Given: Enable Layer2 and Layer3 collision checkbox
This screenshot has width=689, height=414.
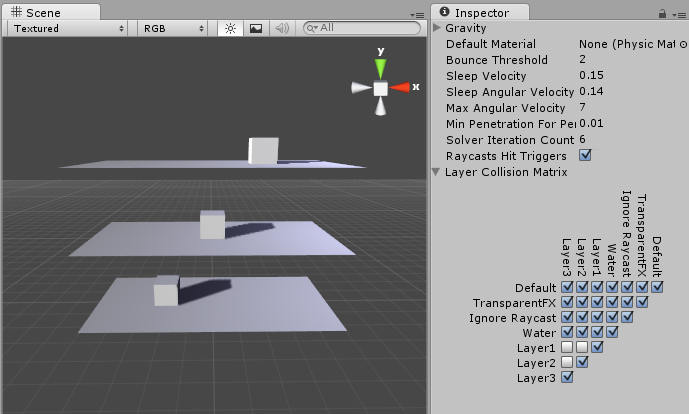Looking at the screenshot, I should 568,362.
